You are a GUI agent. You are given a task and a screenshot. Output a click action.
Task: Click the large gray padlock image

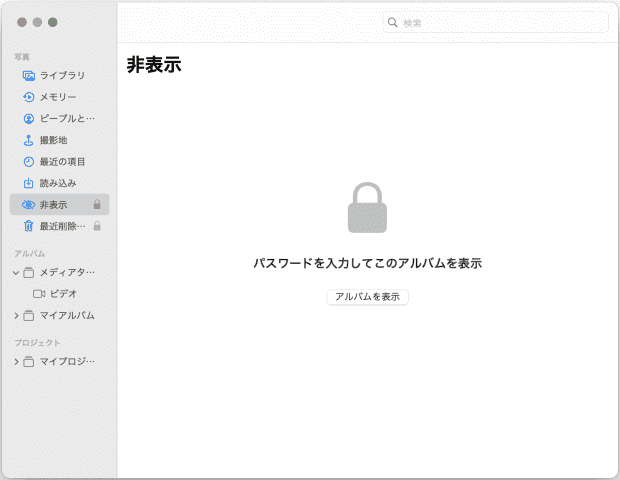(x=367, y=208)
